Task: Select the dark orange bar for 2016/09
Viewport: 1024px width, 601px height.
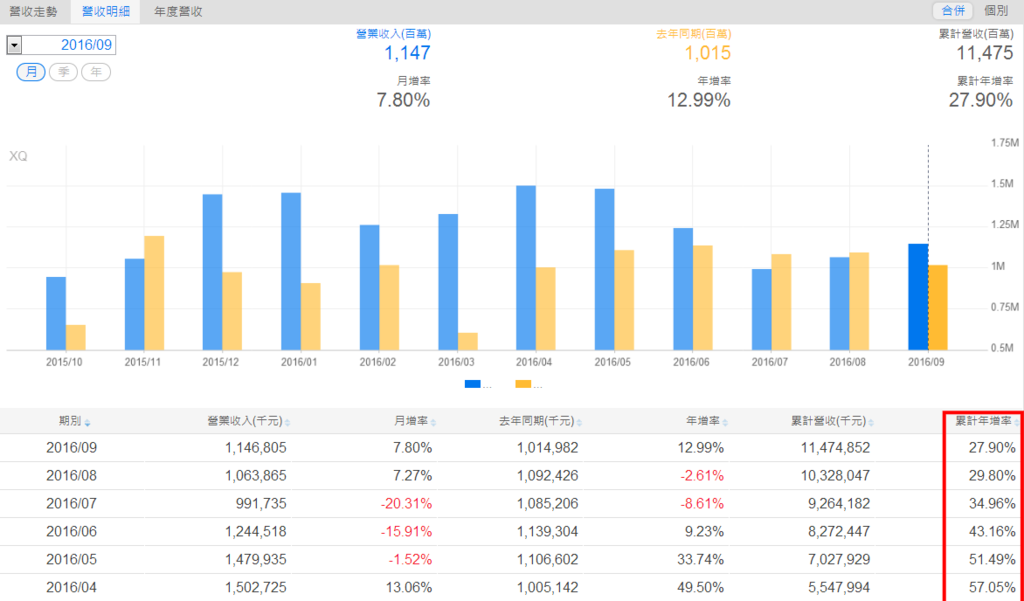Action: [938, 308]
